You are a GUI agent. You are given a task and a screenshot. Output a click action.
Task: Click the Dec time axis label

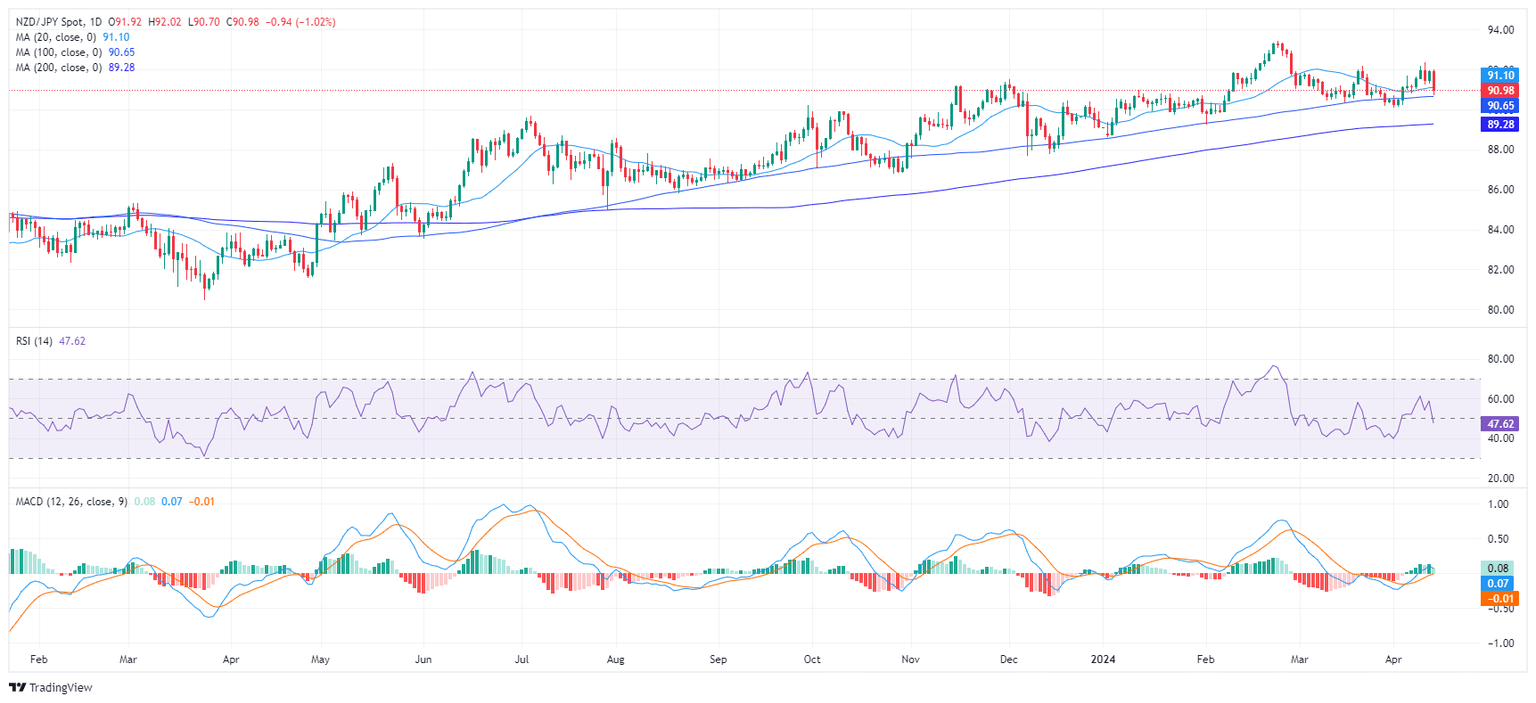1009,661
